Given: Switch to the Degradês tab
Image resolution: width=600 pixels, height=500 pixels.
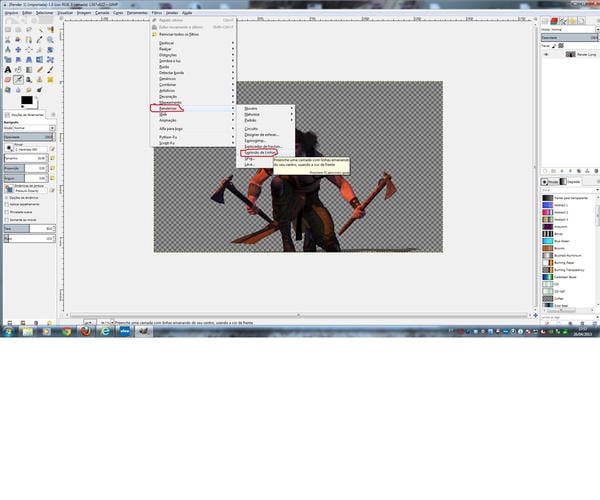Looking at the screenshot, I should pos(570,182).
